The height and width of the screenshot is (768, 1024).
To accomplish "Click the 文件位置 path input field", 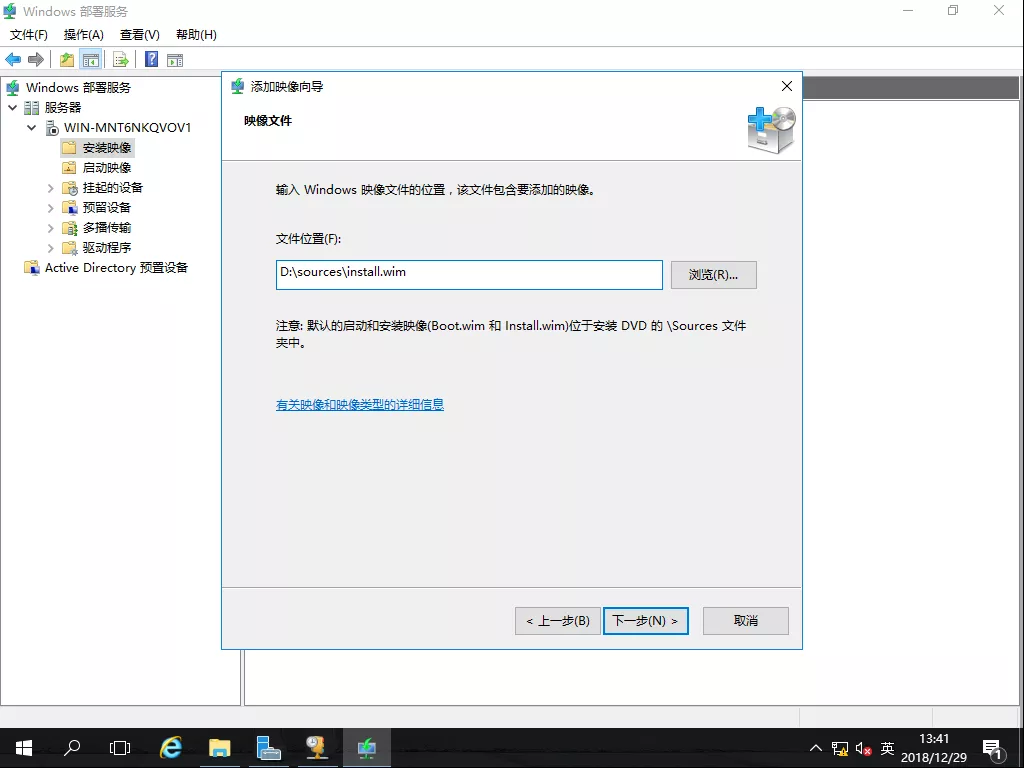I will pyautogui.click(x=468, y=275).
